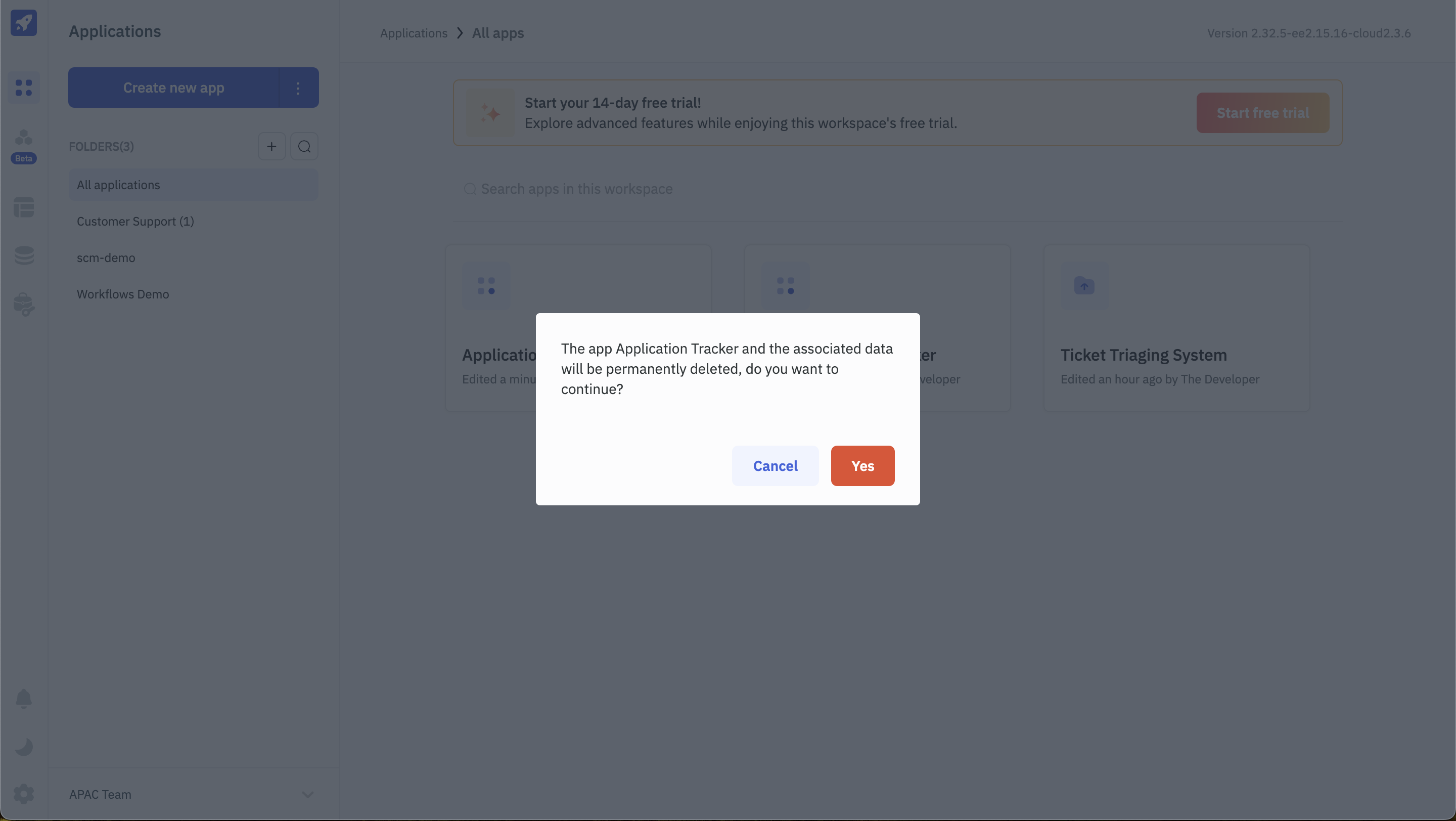Click the search folders magnifier icon

304,147
